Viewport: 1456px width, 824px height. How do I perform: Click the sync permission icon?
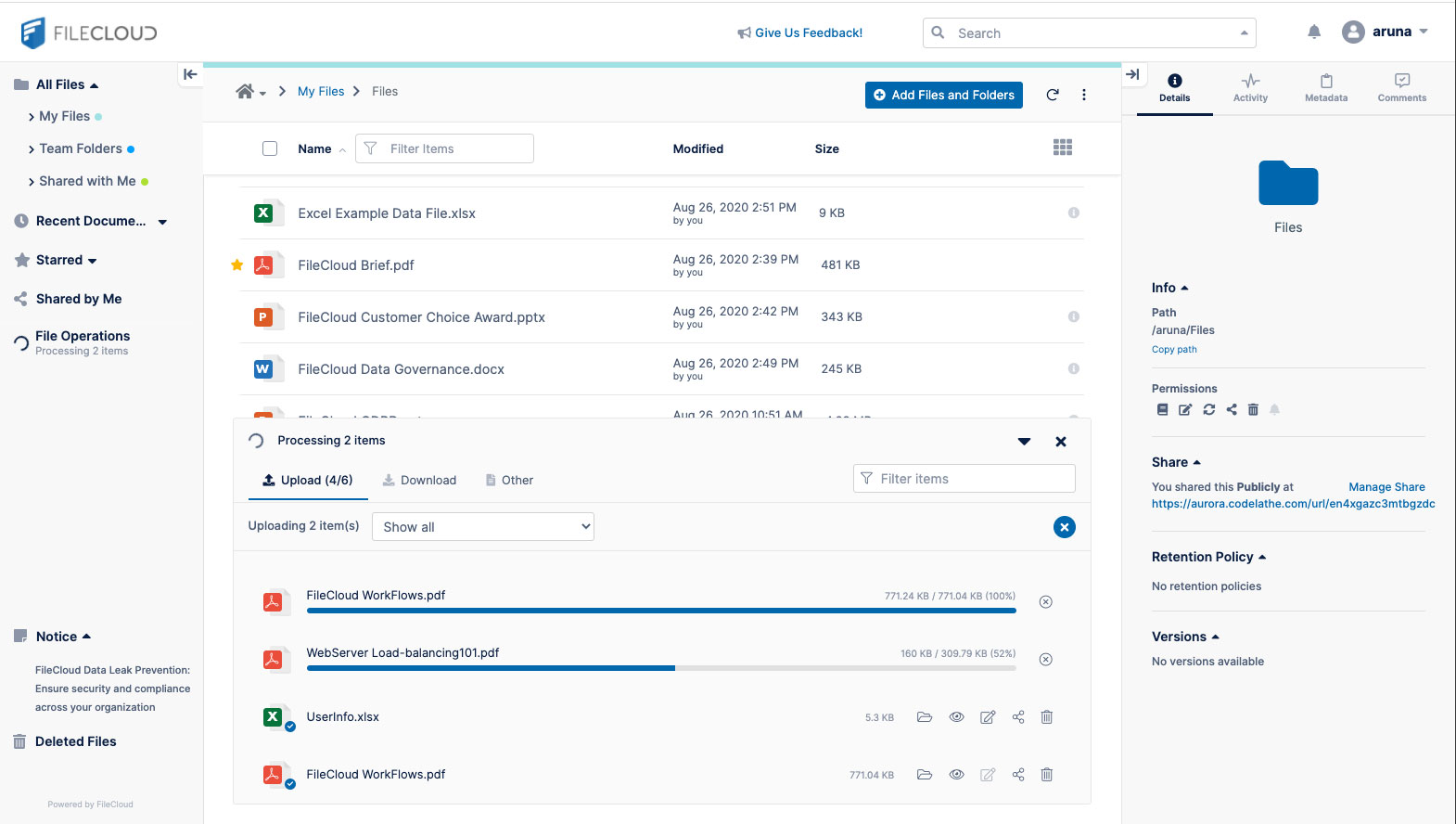(x=1209, y=409)
